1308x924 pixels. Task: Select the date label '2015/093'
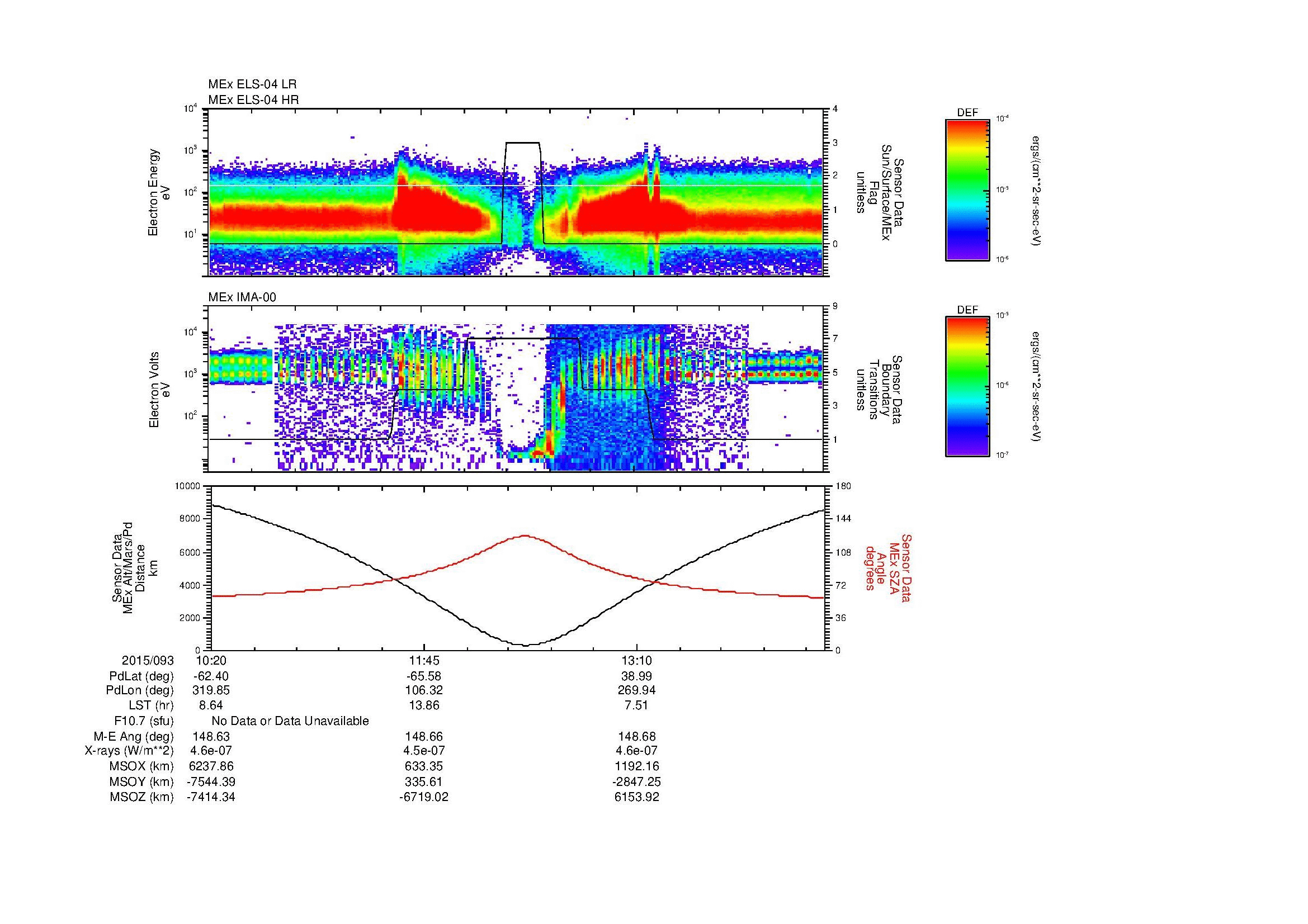pyautogui.click(x=148, y=661)
